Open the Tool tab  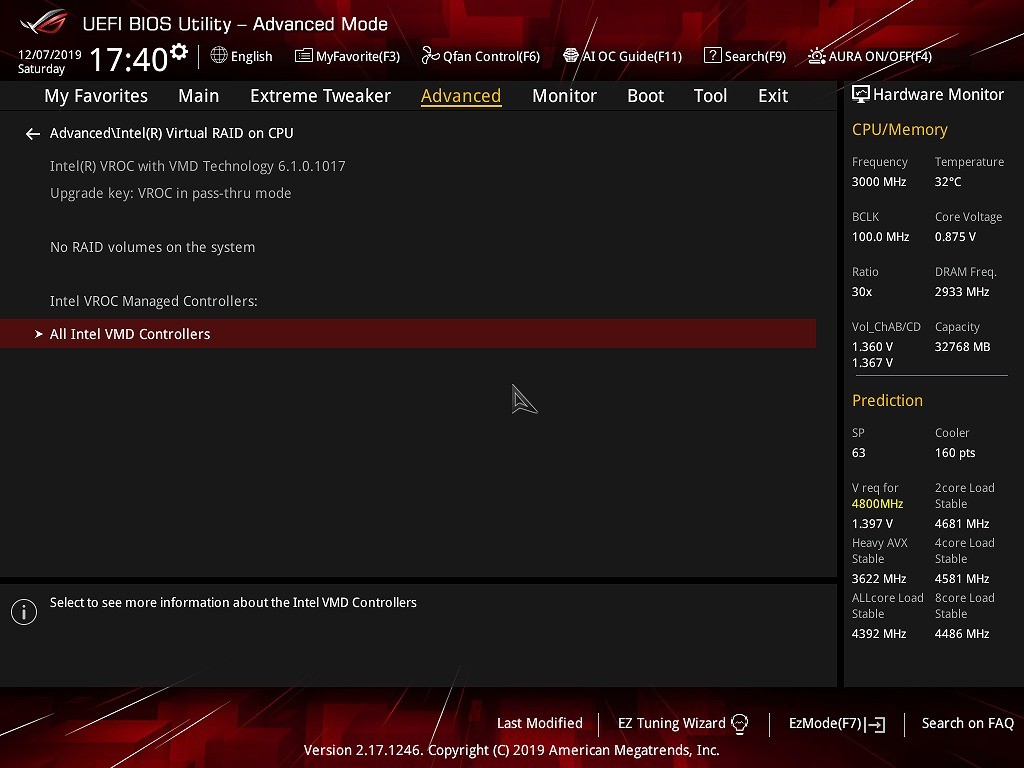point(711,96)
